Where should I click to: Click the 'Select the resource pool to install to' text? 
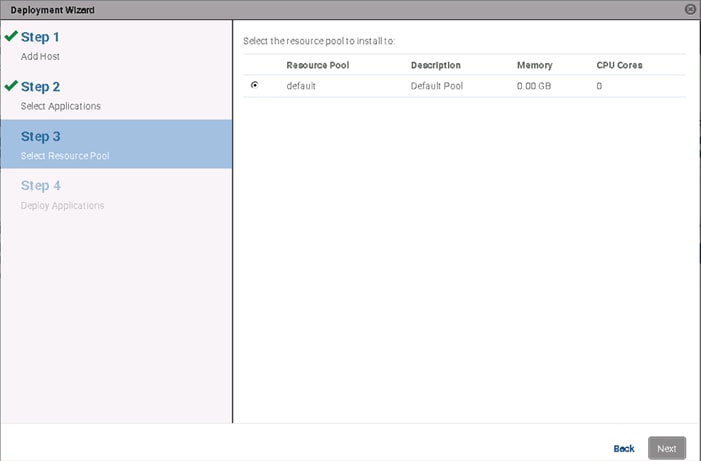click(x=319, y=41)
